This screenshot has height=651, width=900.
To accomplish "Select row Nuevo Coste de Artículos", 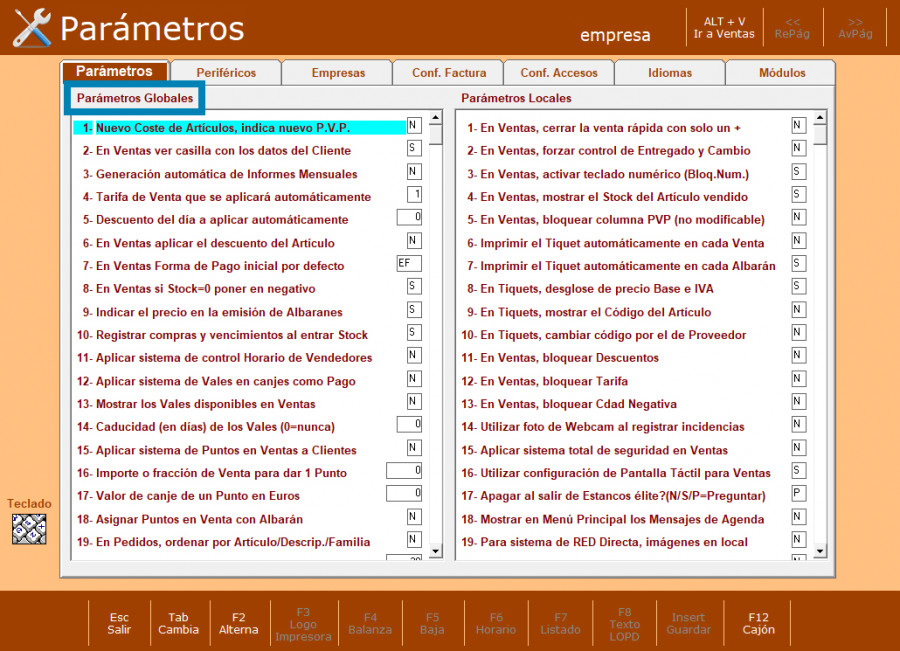I will (240, 128).
